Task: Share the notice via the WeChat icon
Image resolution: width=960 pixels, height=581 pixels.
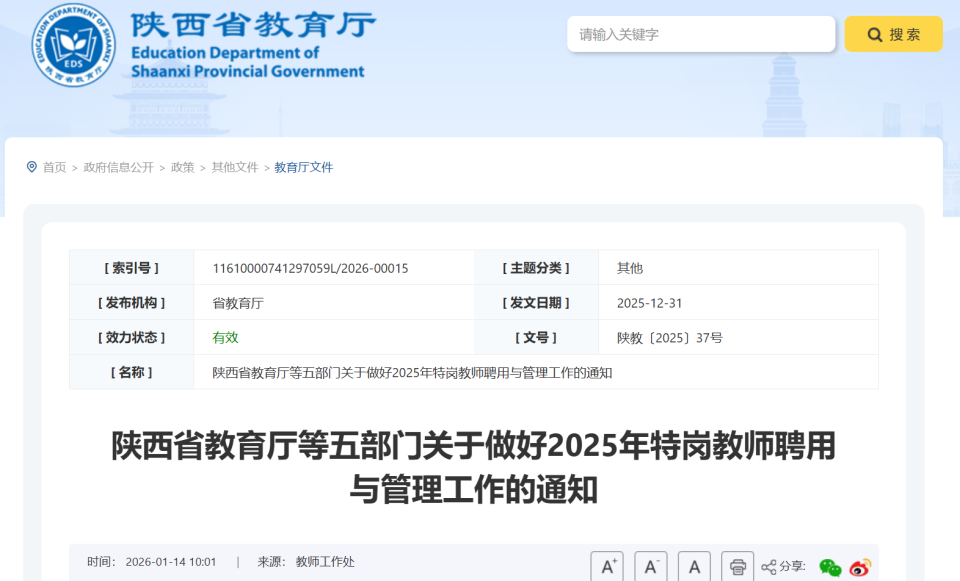Action: pos(829,567)
